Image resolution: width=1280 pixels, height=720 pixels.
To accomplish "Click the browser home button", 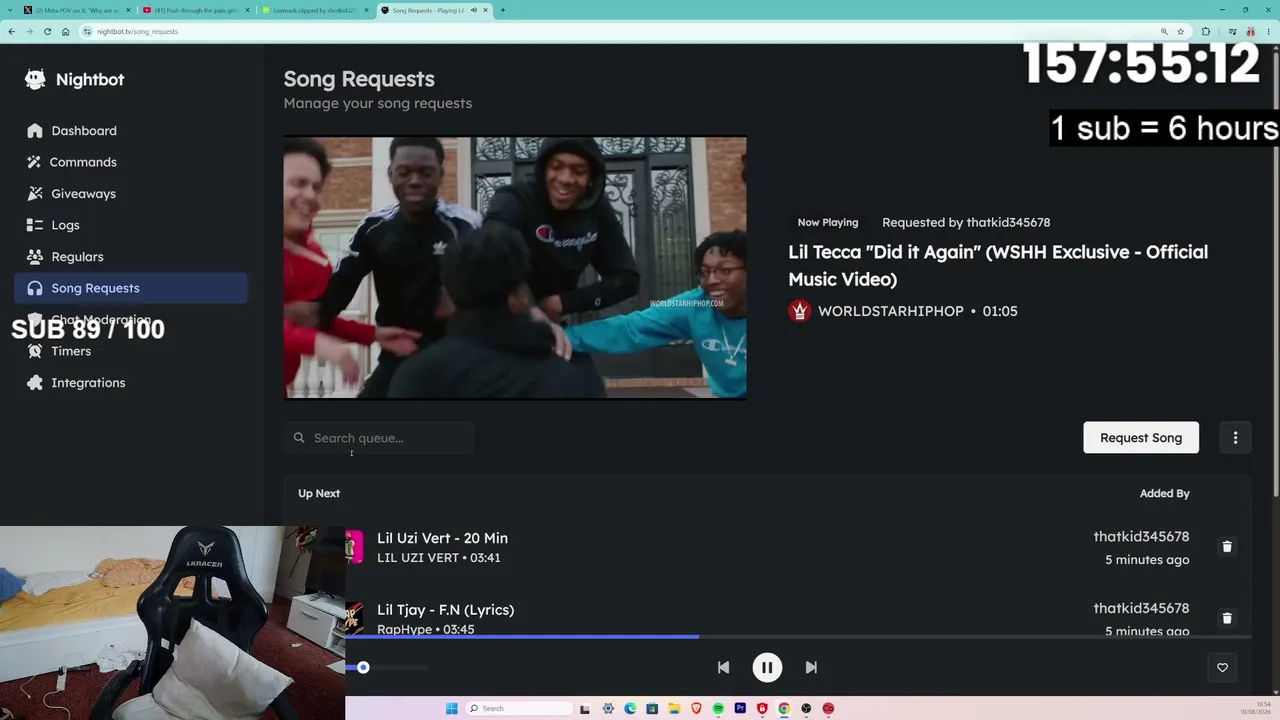I will pos(65,31).
